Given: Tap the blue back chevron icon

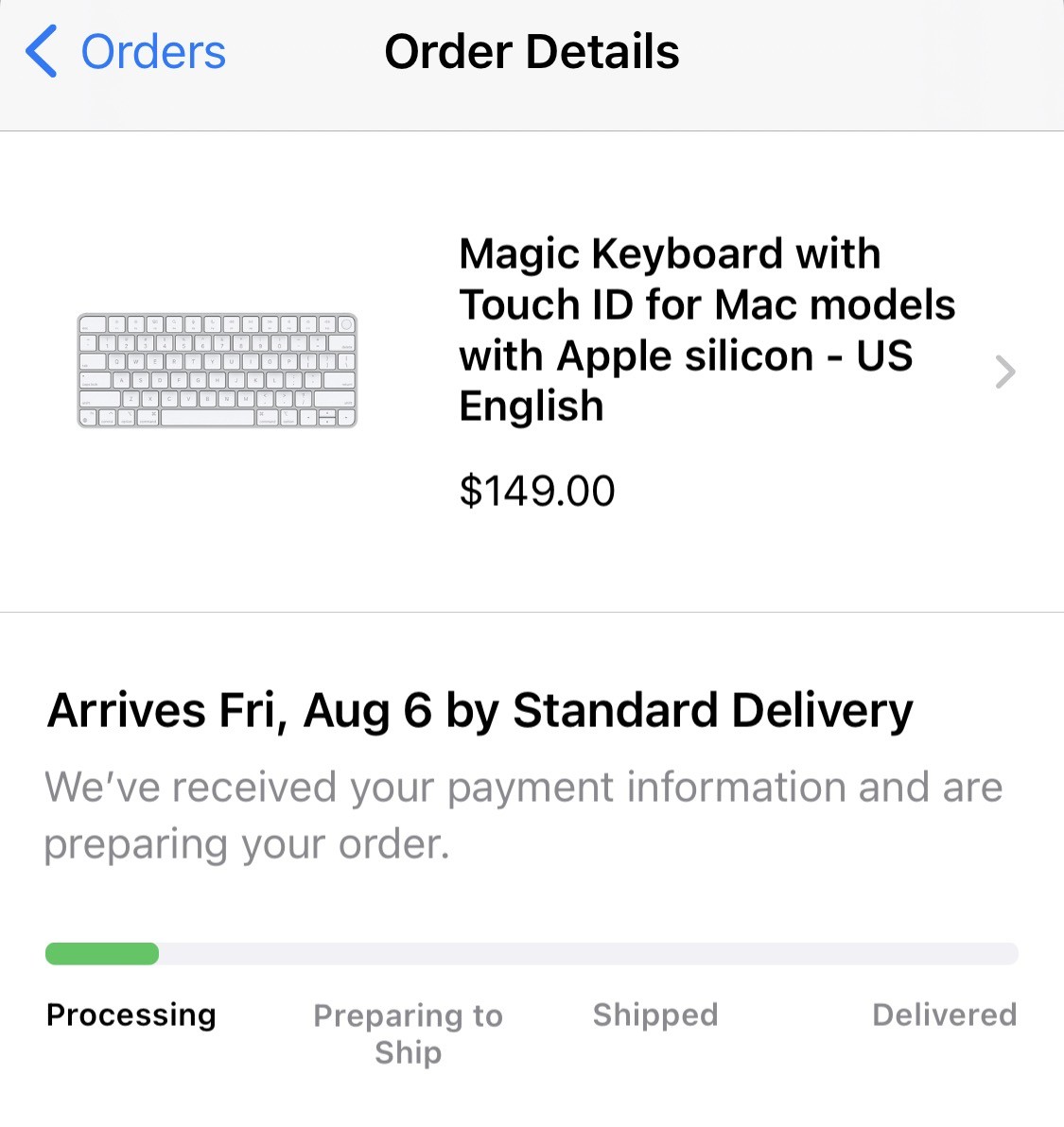Looking at the screenshot, I should pyautogui.click(x=43, y=51).
